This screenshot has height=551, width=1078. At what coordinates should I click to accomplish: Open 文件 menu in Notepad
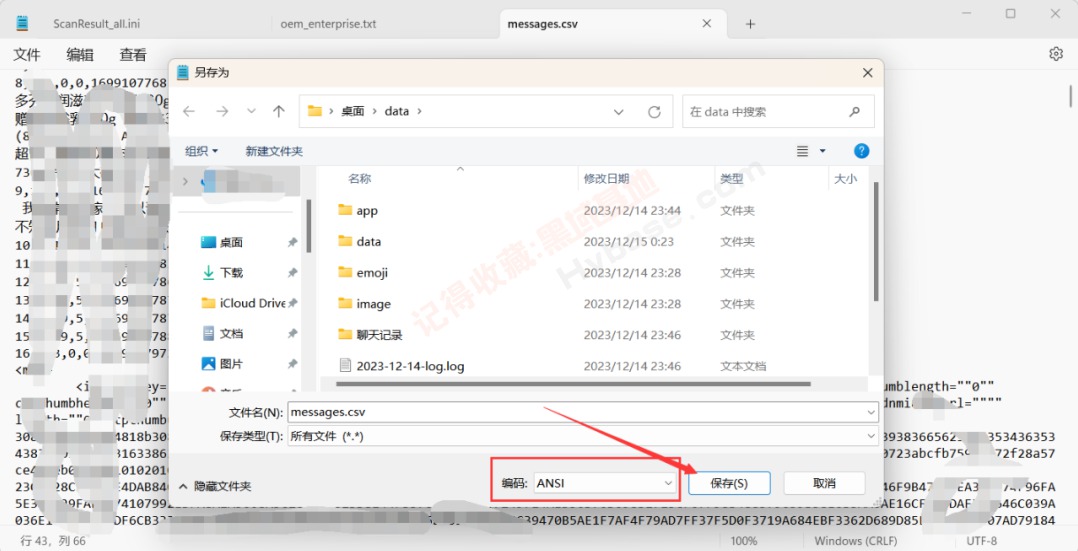(27, 55)
